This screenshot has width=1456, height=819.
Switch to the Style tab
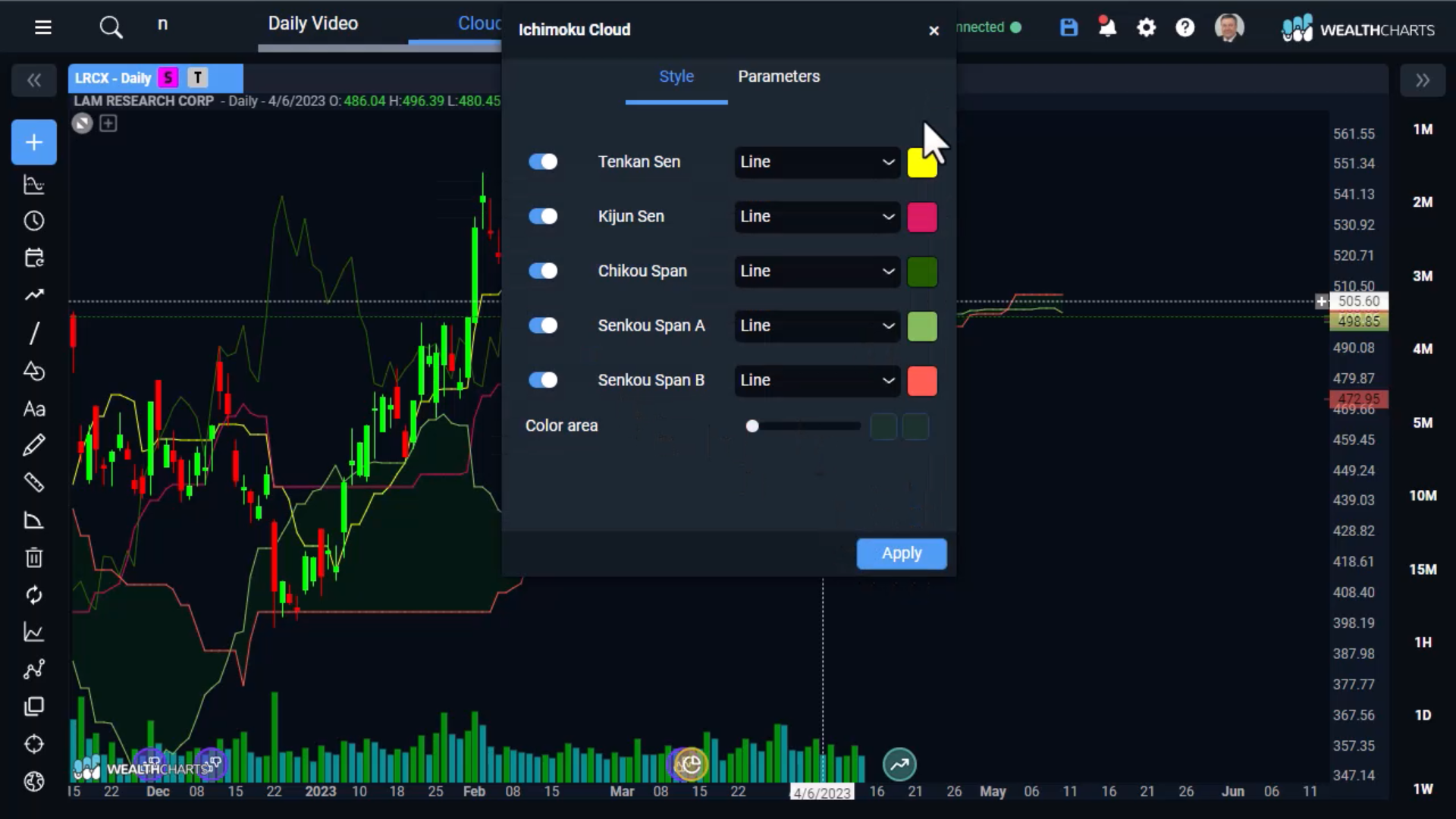pos(676,77)
